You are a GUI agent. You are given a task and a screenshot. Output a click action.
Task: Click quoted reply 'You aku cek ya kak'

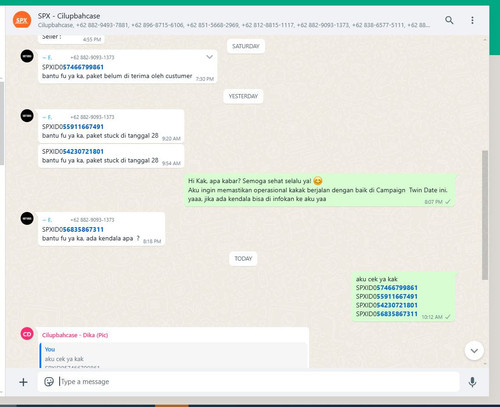(x=173, y=355)
